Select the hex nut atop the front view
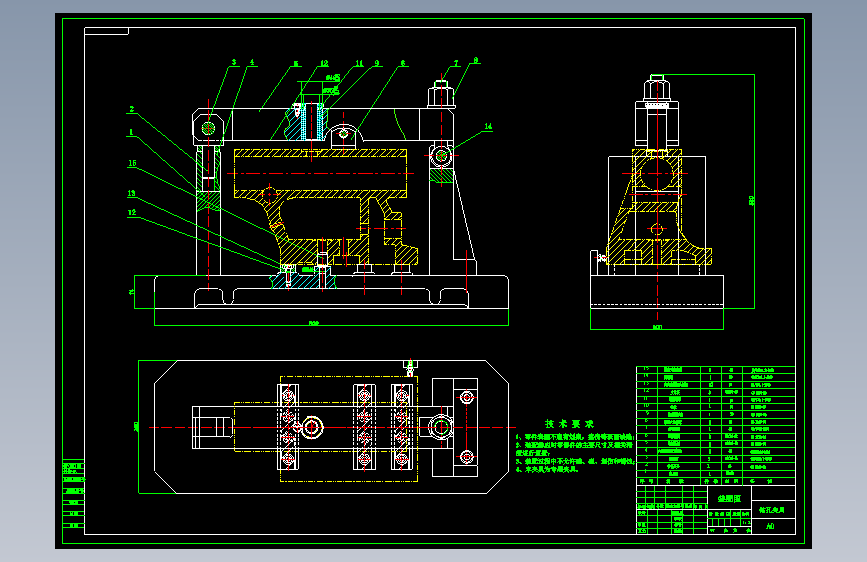 [441, 95]
